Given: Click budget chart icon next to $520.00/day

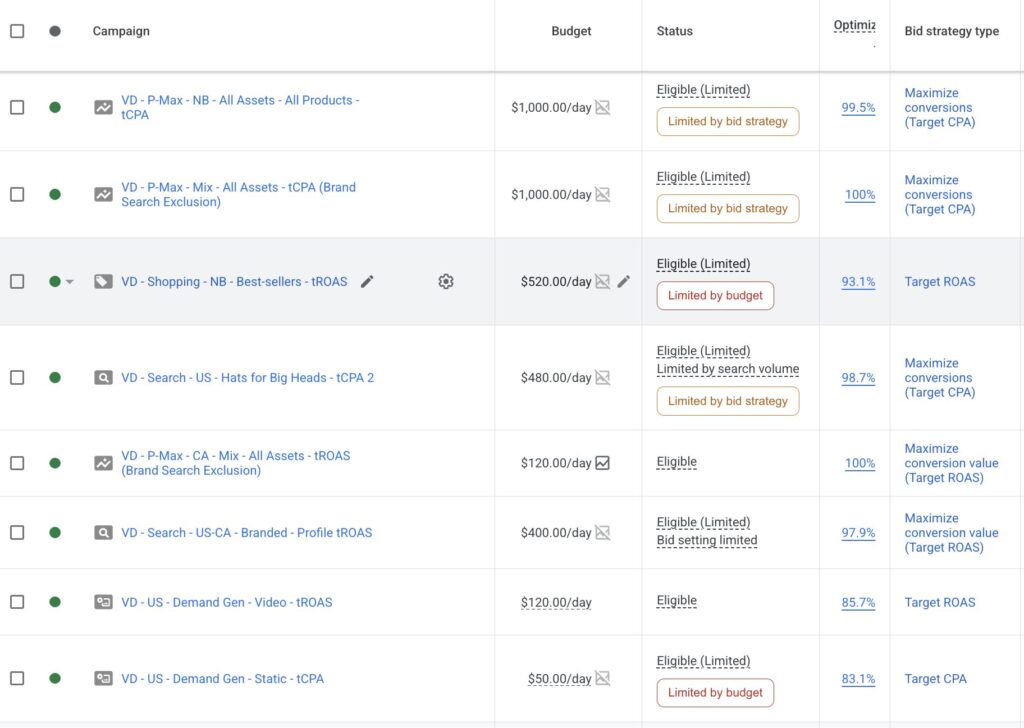Looking at the screenshot, I should click(x=603, y=281).
